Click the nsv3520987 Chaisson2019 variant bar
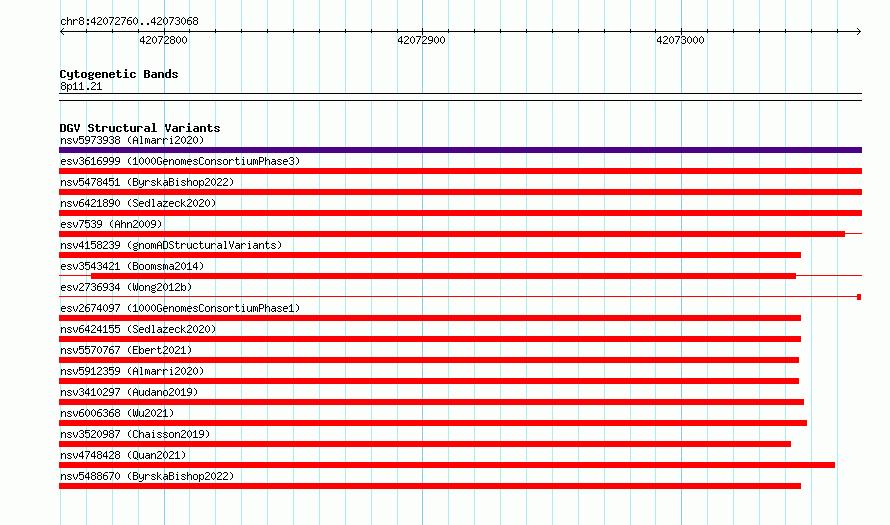Screen dimensions: 890x525 point(425,444)
